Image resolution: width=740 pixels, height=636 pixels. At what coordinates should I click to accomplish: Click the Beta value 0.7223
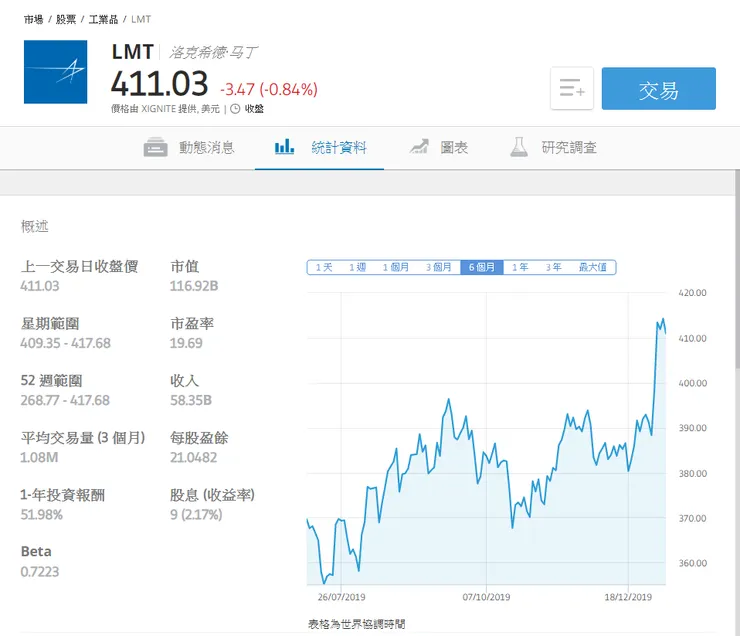(40, 572)
